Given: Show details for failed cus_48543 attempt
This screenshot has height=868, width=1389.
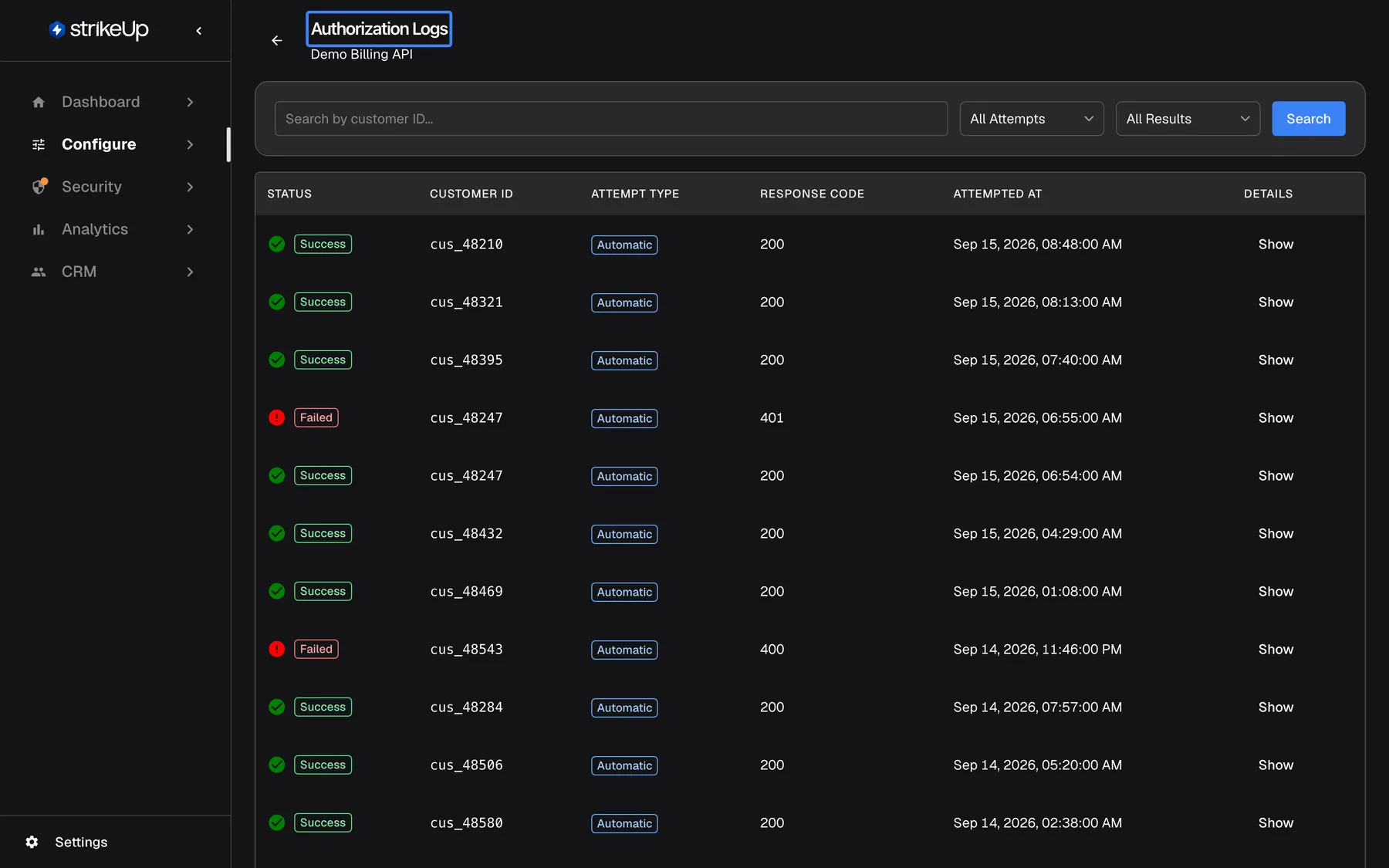Looking at the screenshot, I should pyautogui.click(x=1276, y=649).
